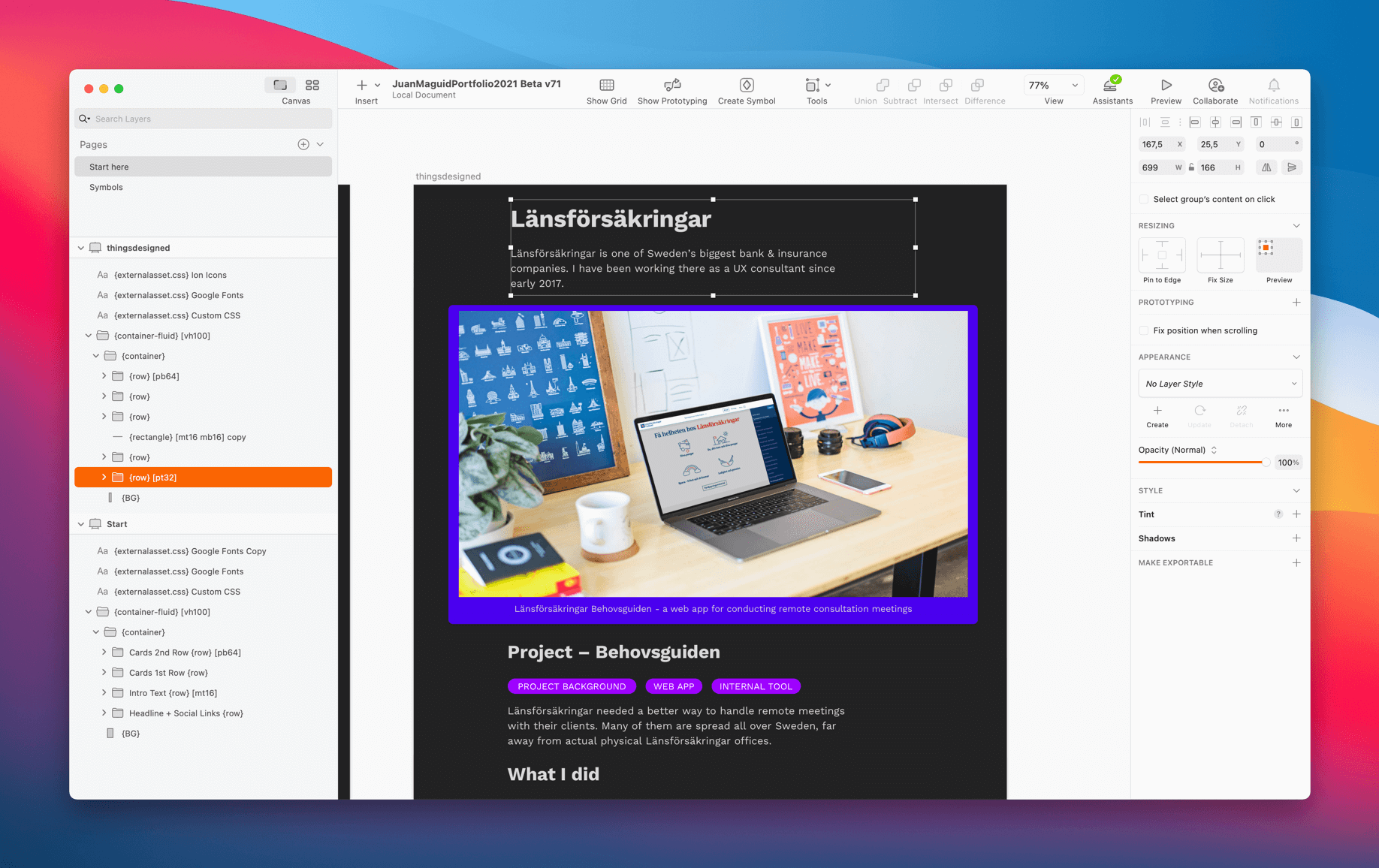
Task: Align layer to right edge
Action: pos(1236,122)
